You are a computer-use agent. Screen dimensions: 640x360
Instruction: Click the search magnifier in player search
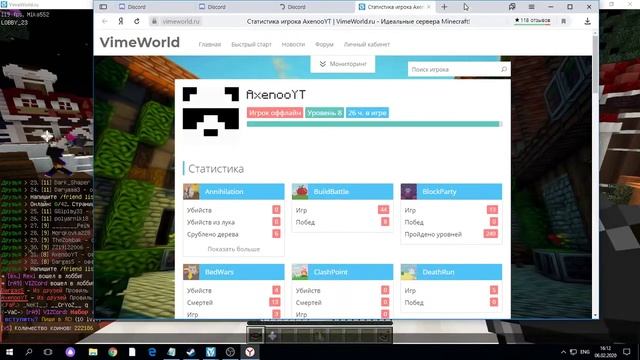[504, 69]
